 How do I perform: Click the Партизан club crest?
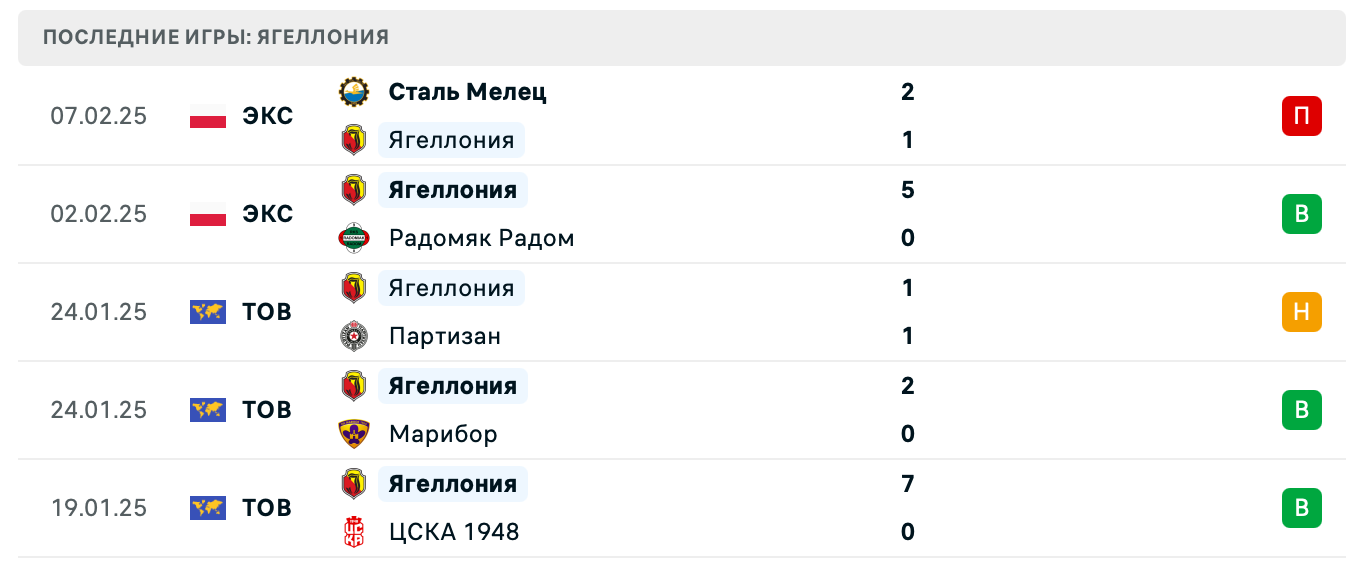point(354,336)
